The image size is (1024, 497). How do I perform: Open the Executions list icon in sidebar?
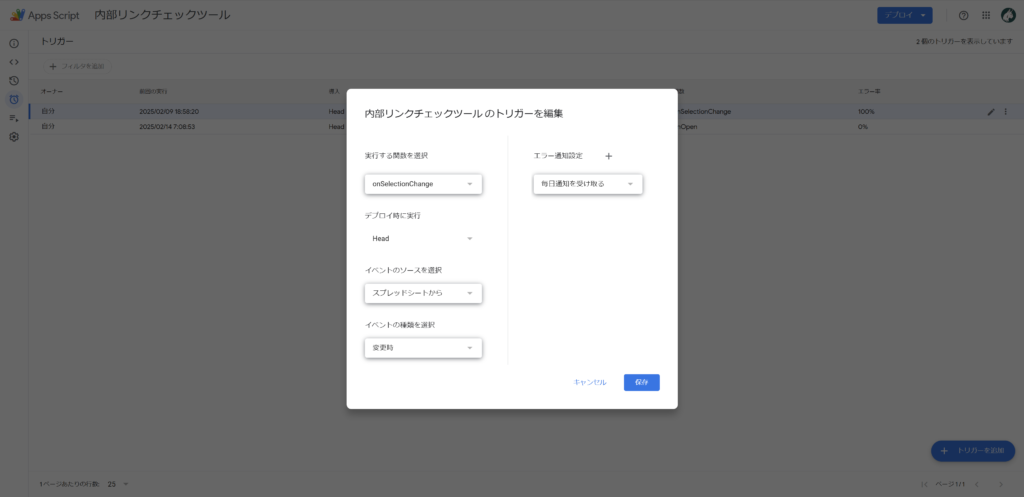[14, 118]
